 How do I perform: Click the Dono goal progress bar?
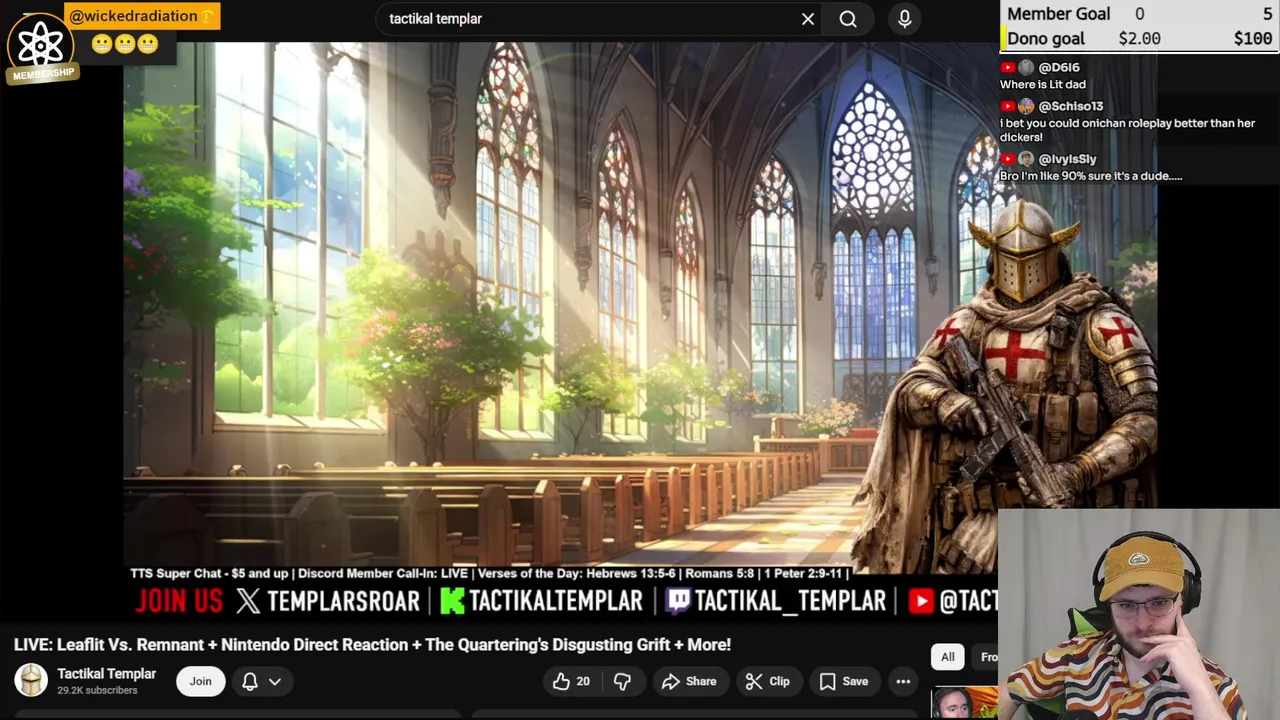coord(1139,39)
